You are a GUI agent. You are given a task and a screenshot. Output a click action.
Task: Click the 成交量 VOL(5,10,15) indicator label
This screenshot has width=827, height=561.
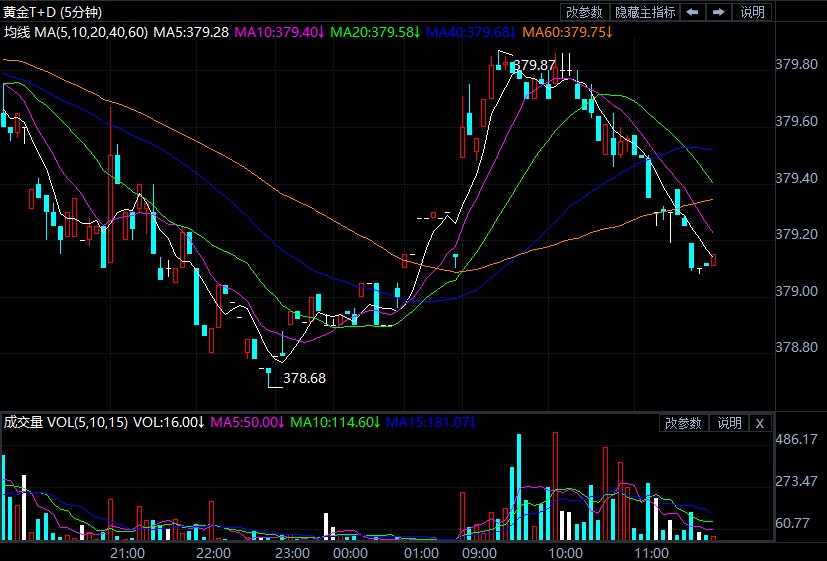65,422
